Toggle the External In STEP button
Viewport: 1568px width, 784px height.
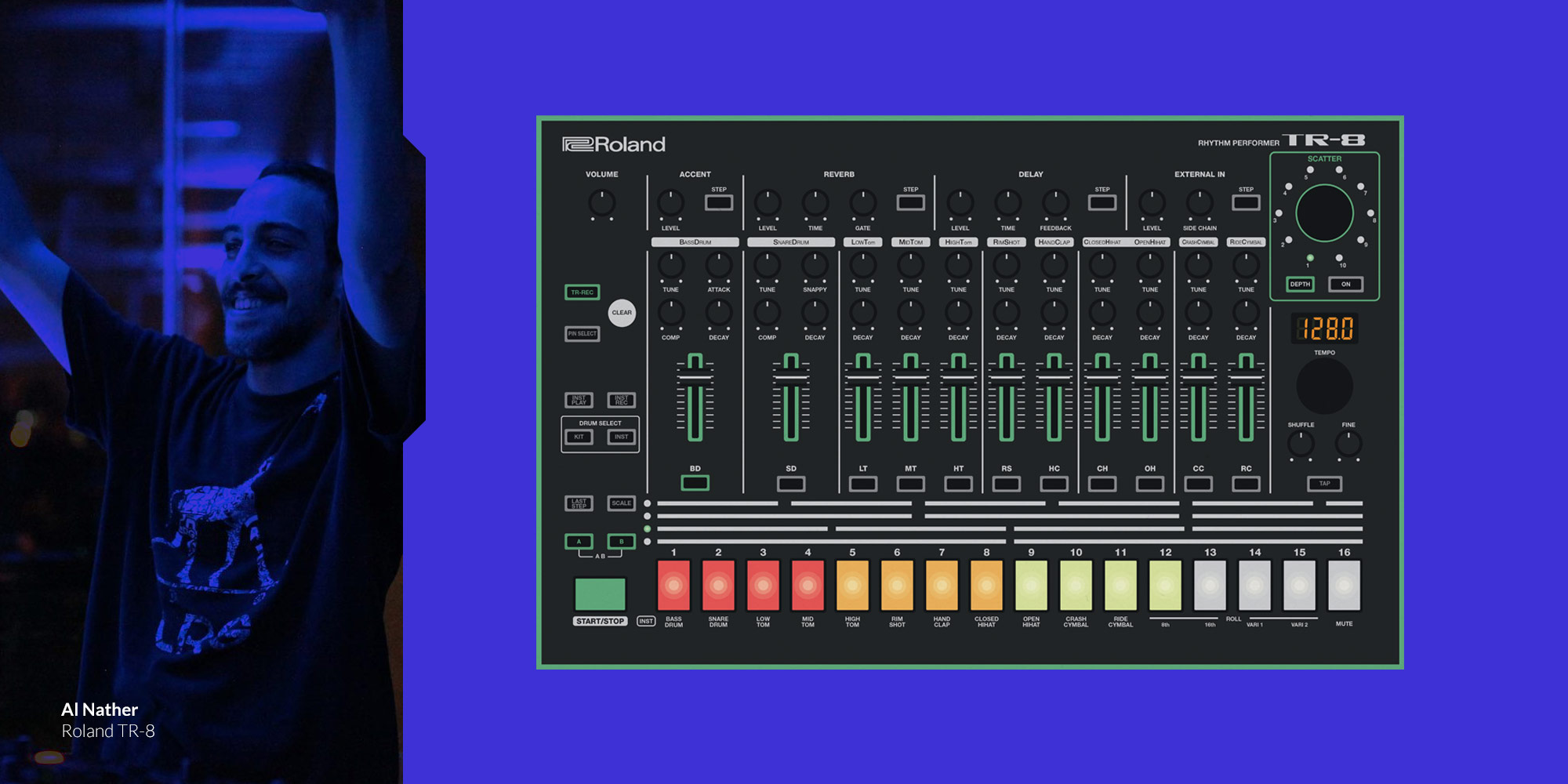click(1247, 203)
